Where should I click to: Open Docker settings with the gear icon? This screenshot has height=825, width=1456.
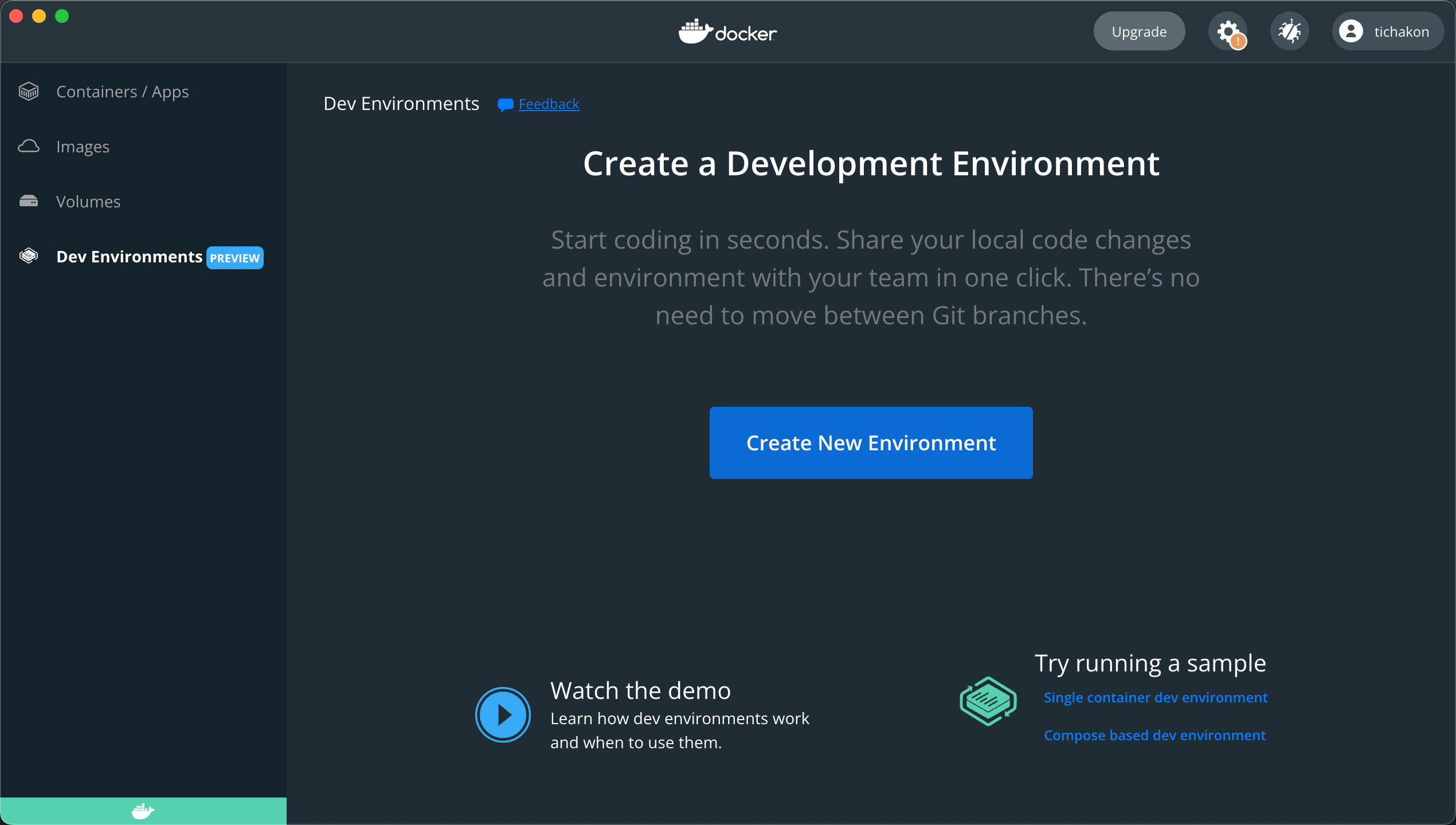1228,31
